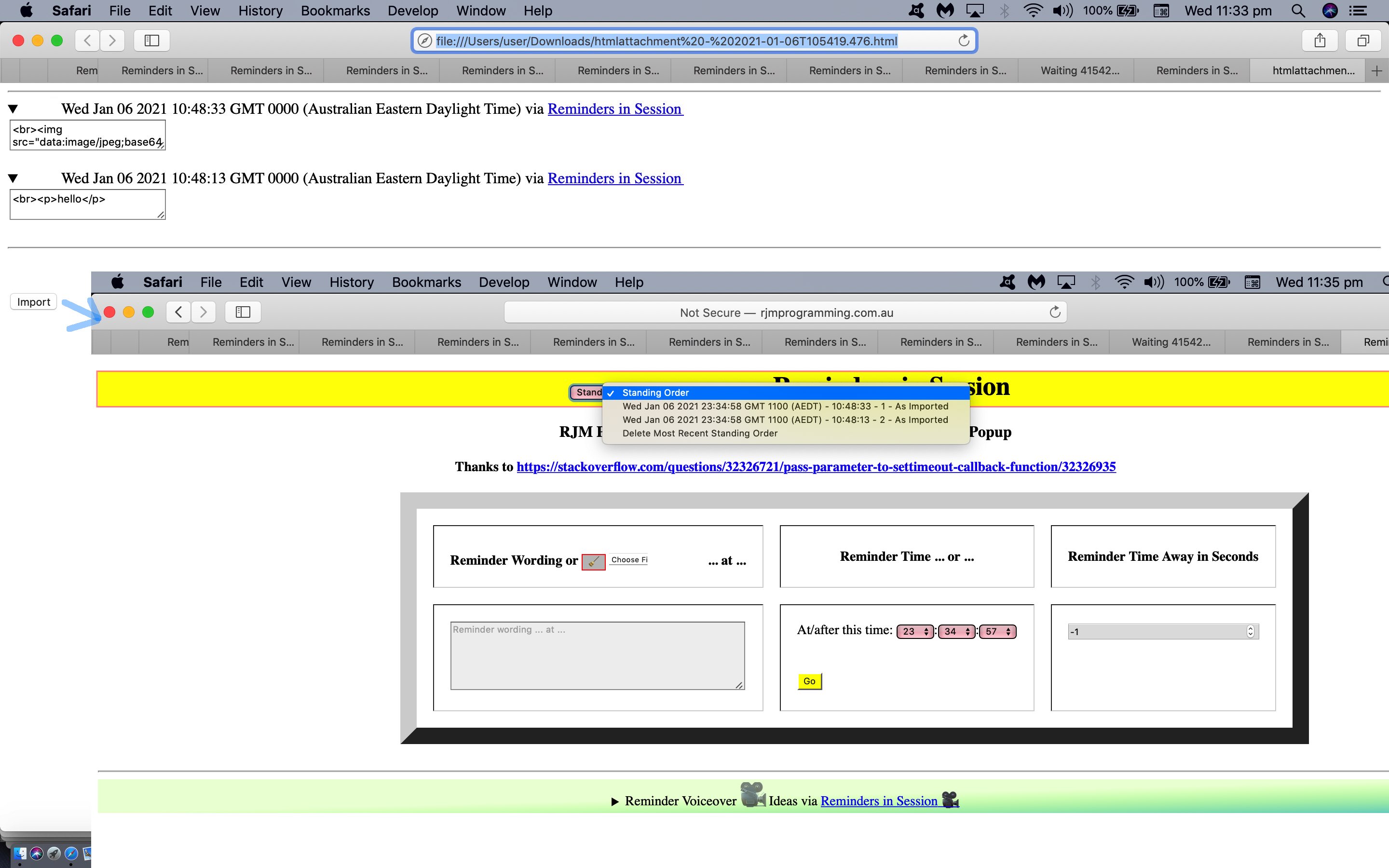Open Spotlight search in top menu bar
The width and height of the screenshot is (1389, 868).
pos(1298,10)
